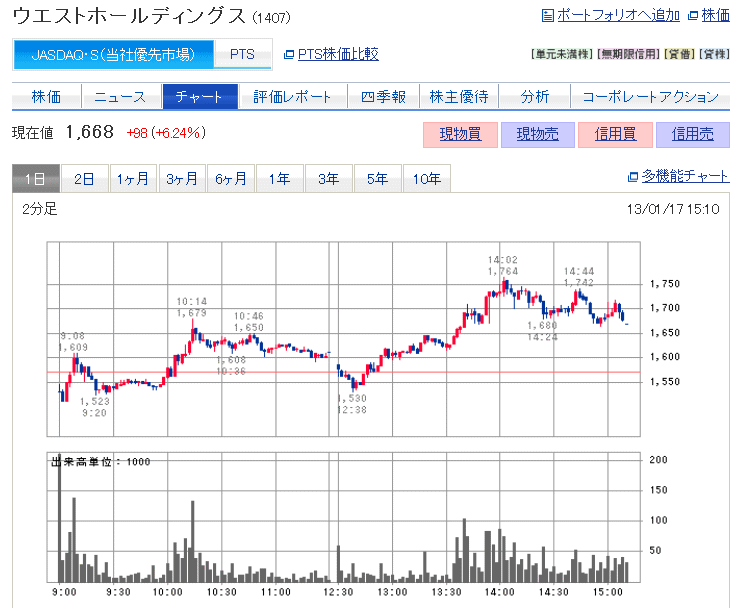Click the popup icon beside PTS株価比較
Image resolution: width=736 pixels, height=608 pixels.
(289, 55)
